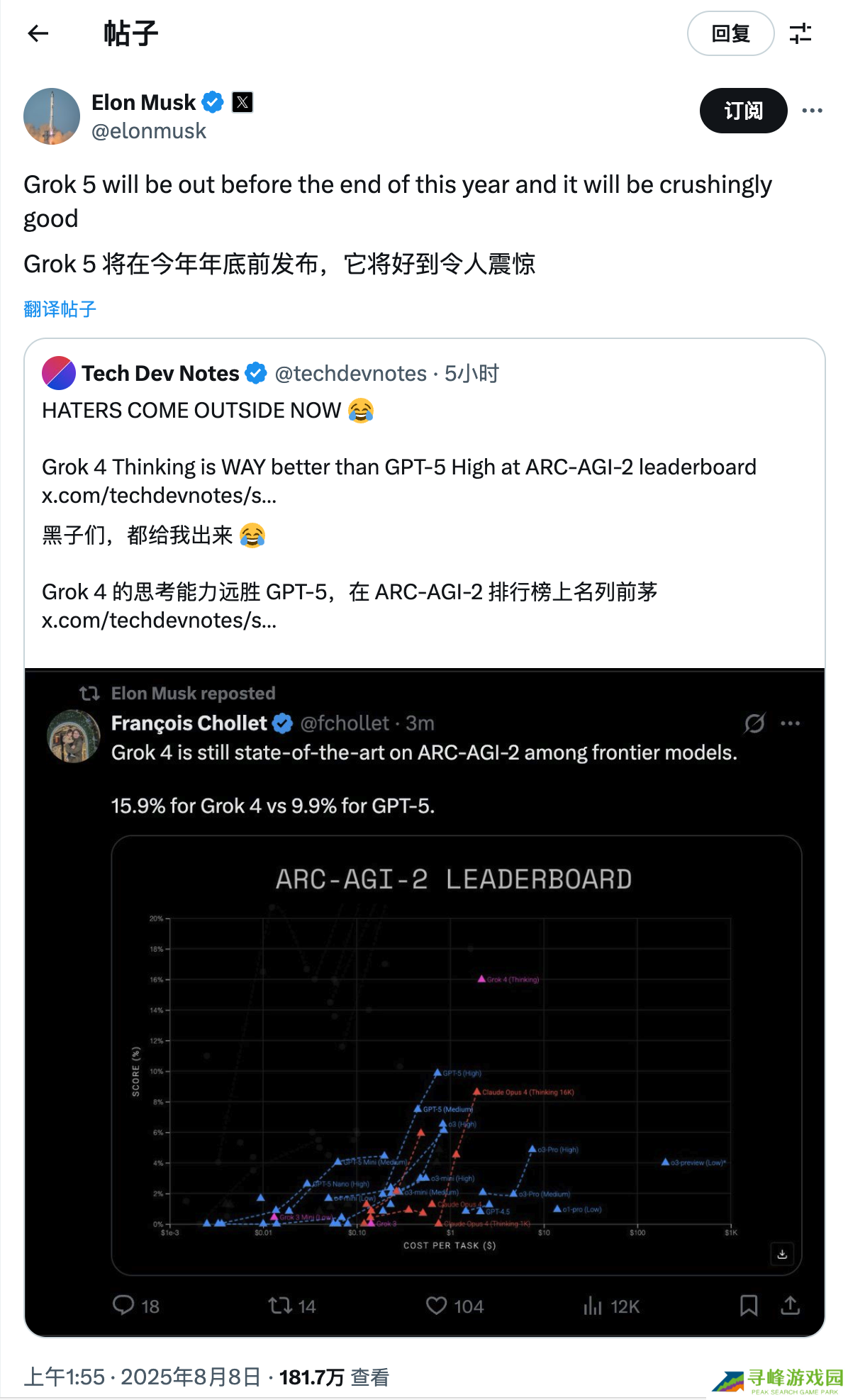Open Elon Musk's profile avatar

[x=52, y=116]
